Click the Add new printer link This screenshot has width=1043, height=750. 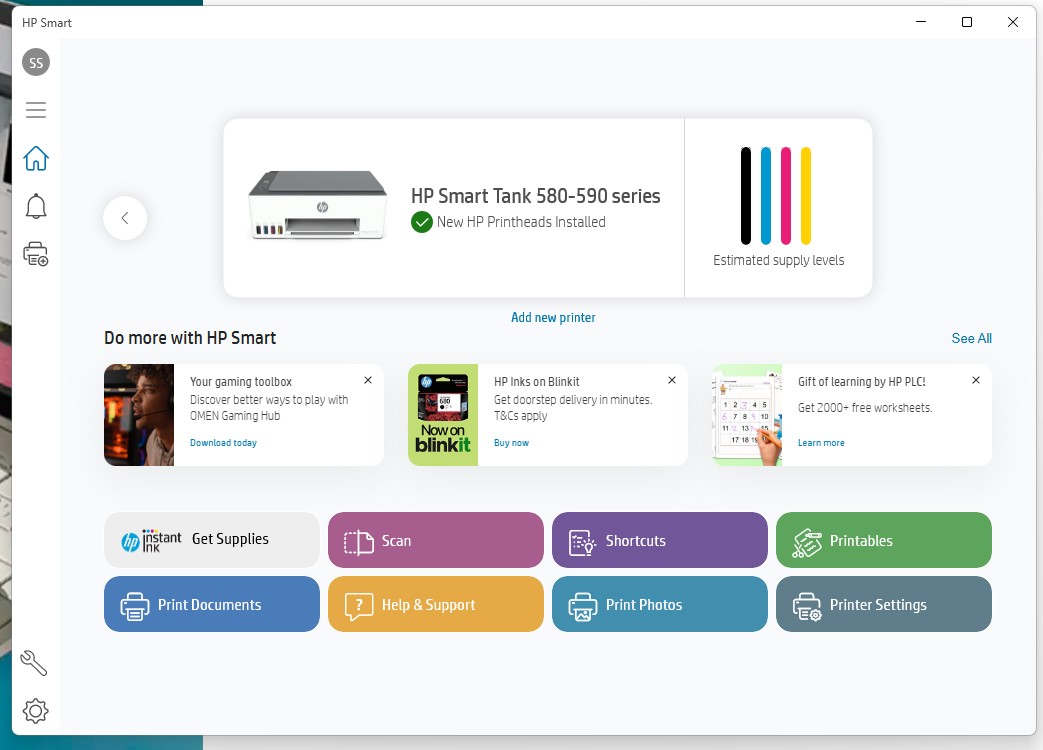pos(553,317)
